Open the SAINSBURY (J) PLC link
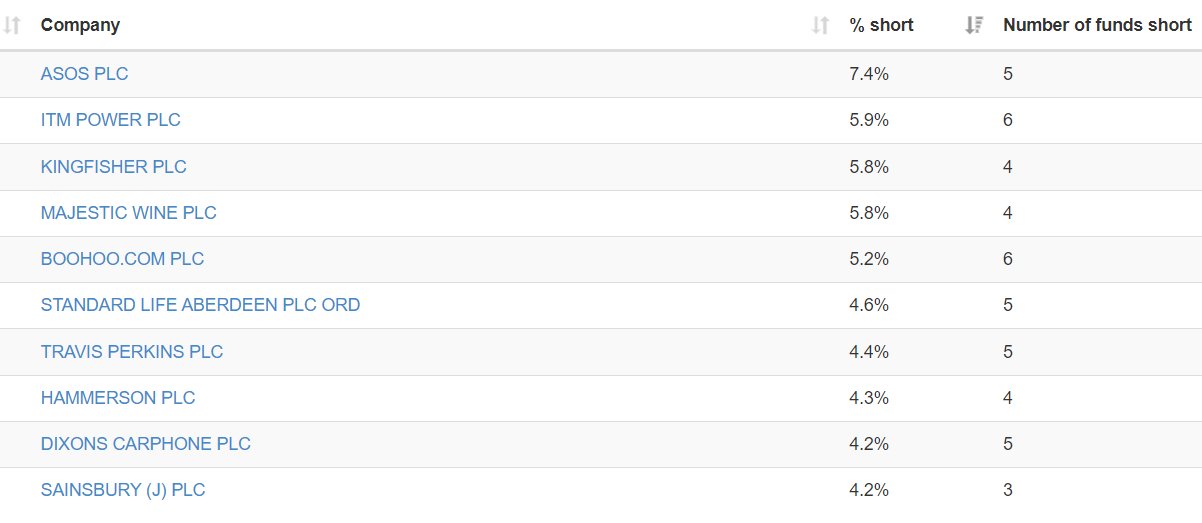Image resolution: width=1202 pixels, height=523 pixels. [x=123, y=490]
